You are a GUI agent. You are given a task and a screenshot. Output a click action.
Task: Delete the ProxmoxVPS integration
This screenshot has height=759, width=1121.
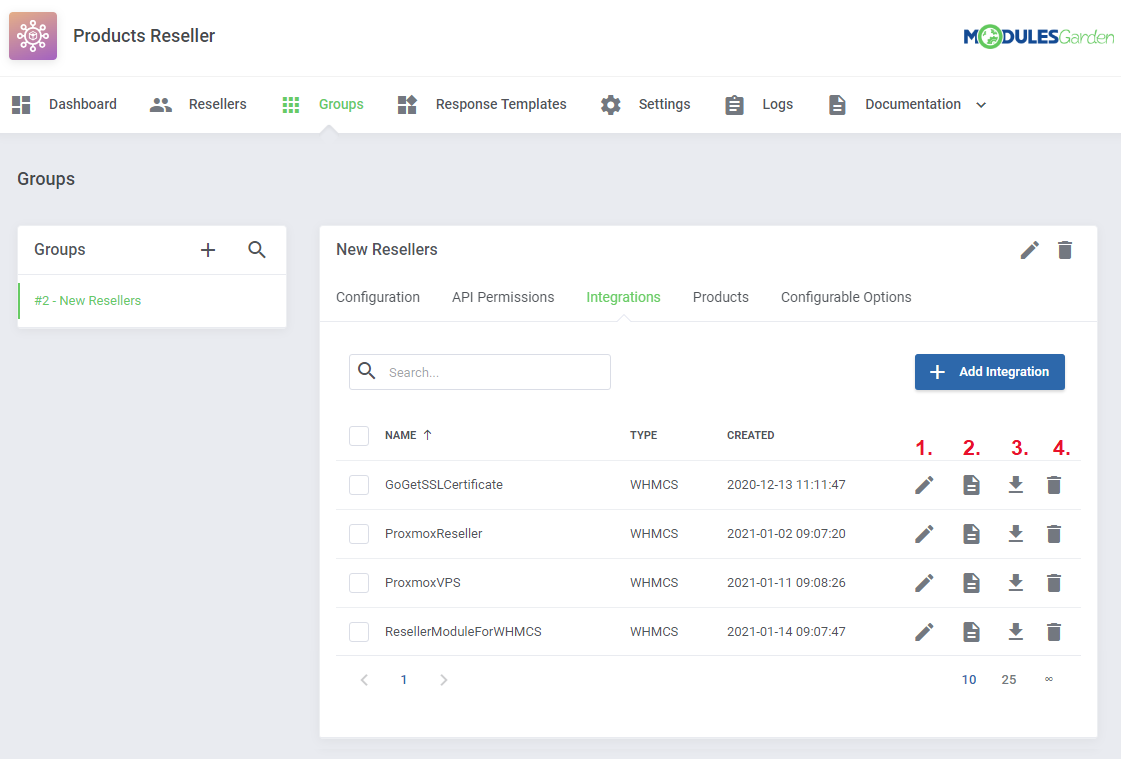coord(1054,583)
